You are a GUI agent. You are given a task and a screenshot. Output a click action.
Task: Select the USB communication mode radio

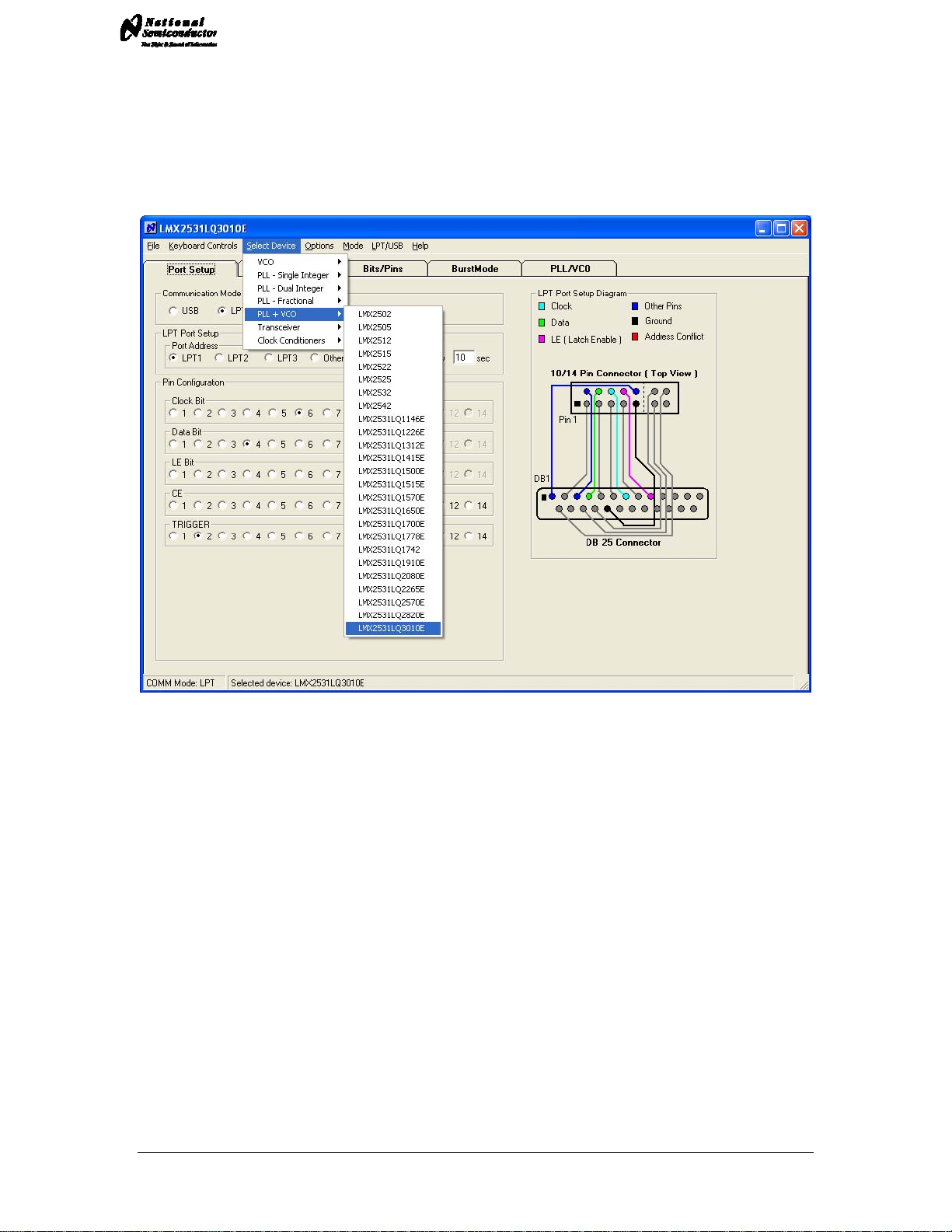coord(173,311)
